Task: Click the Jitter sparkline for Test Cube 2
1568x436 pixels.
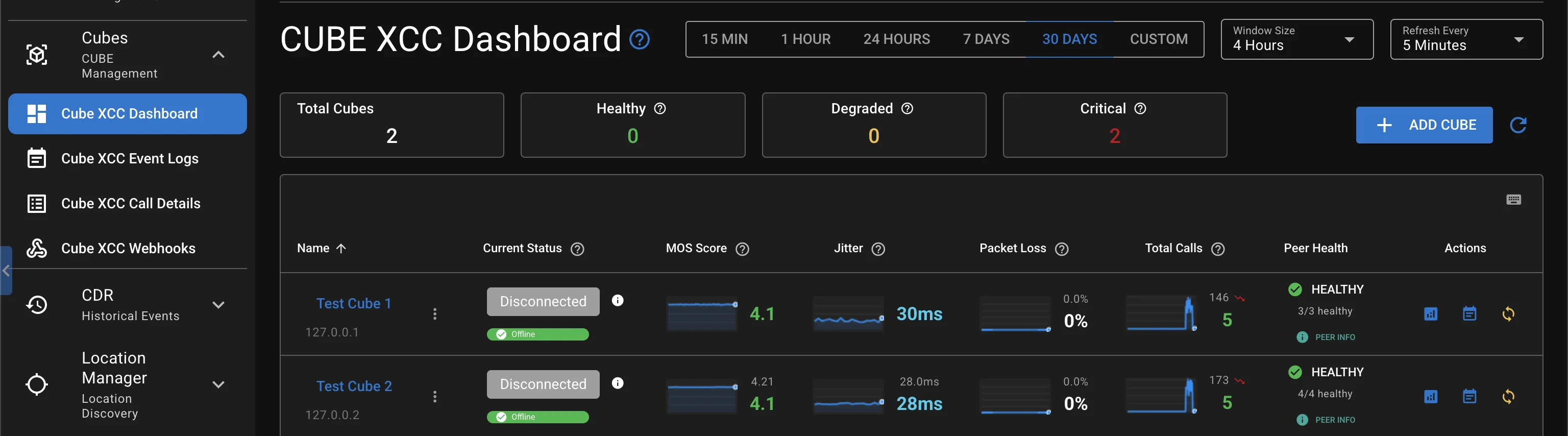Action: 848,396
